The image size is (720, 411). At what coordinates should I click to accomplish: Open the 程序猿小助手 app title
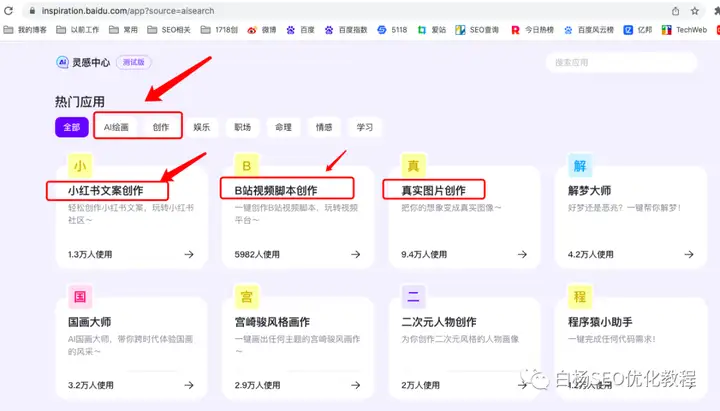tap(600, 322)
